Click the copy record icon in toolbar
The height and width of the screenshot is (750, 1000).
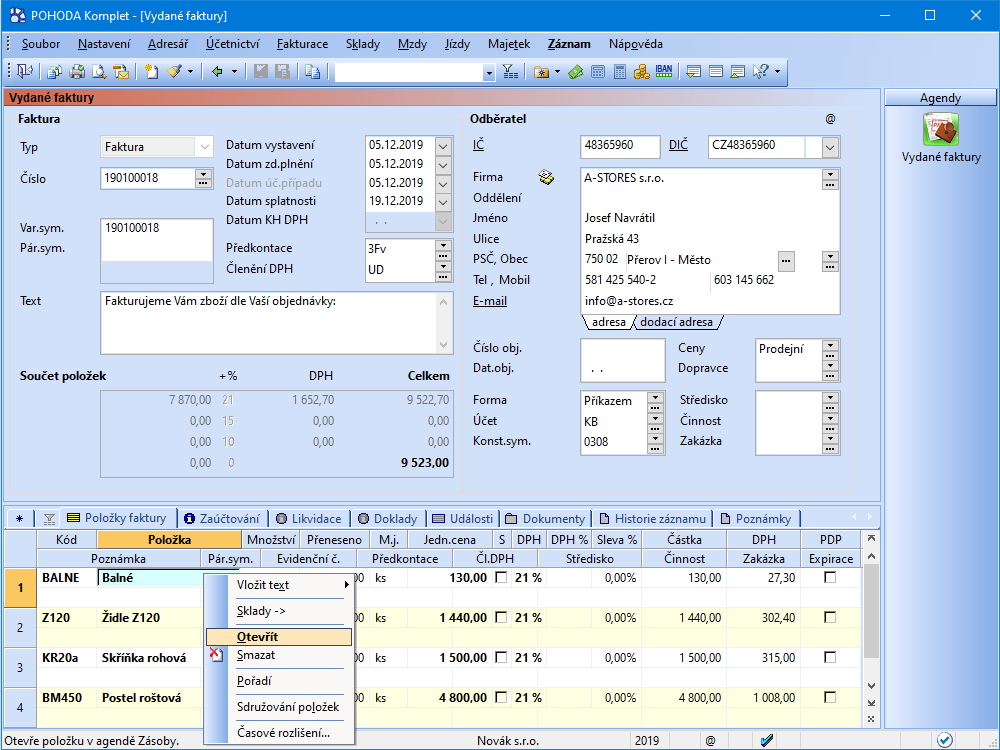[x=312, y=71]
